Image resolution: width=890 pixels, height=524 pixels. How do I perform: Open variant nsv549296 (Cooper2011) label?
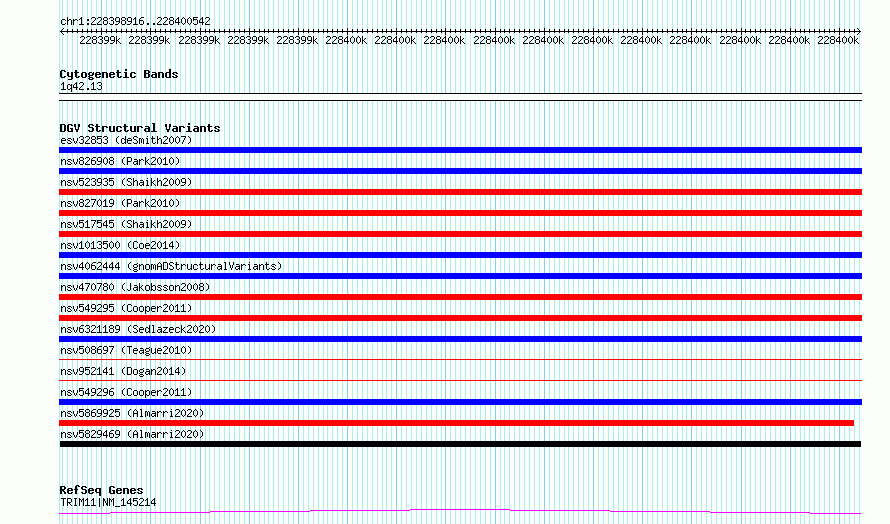pos(126,392)
